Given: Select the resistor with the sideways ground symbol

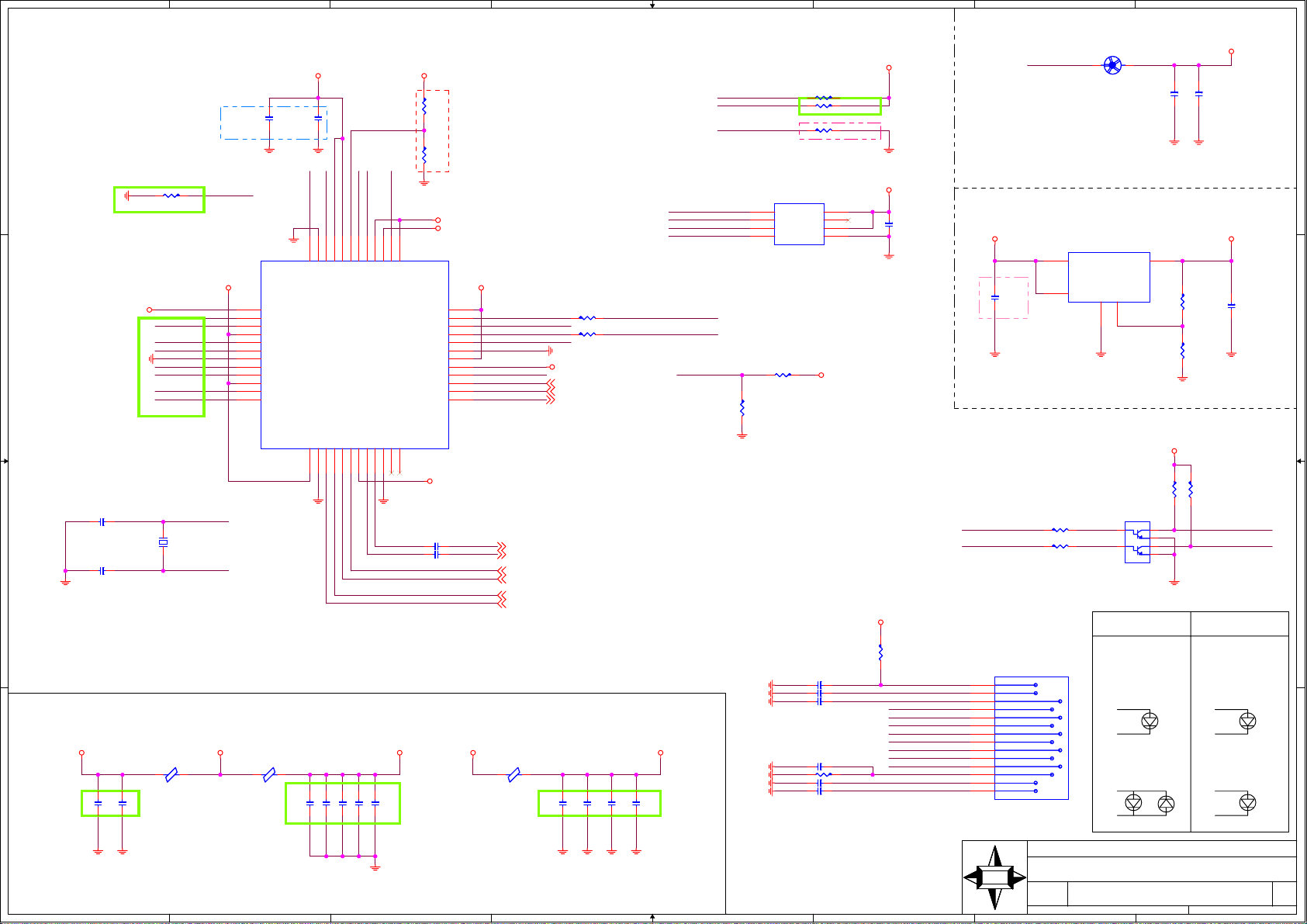Looking at the screenshot, I should 171,196.
